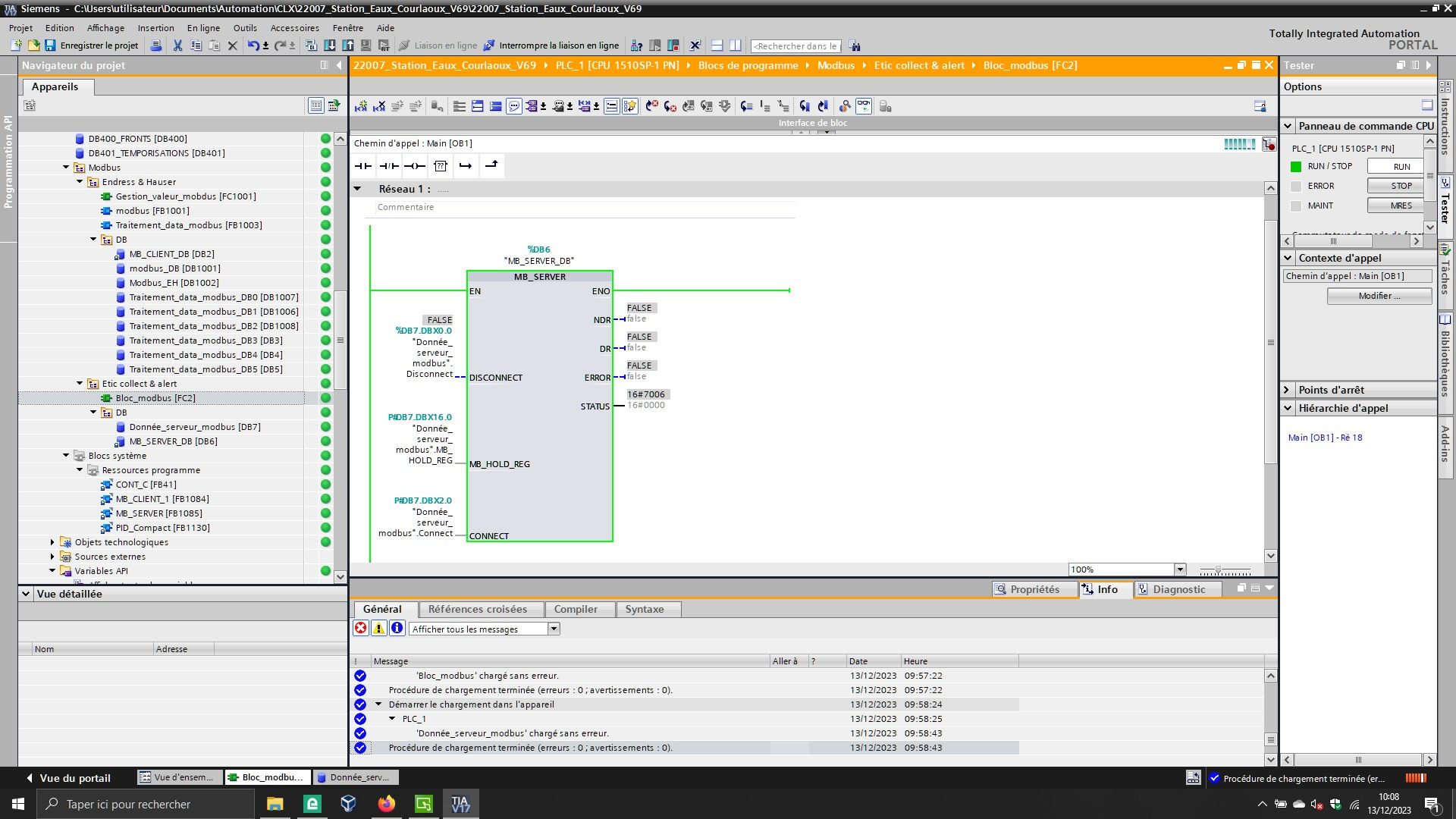Click the Modifier... button
The height and width of the screenshot is (819, 1456).
(x=1379, y=296)
